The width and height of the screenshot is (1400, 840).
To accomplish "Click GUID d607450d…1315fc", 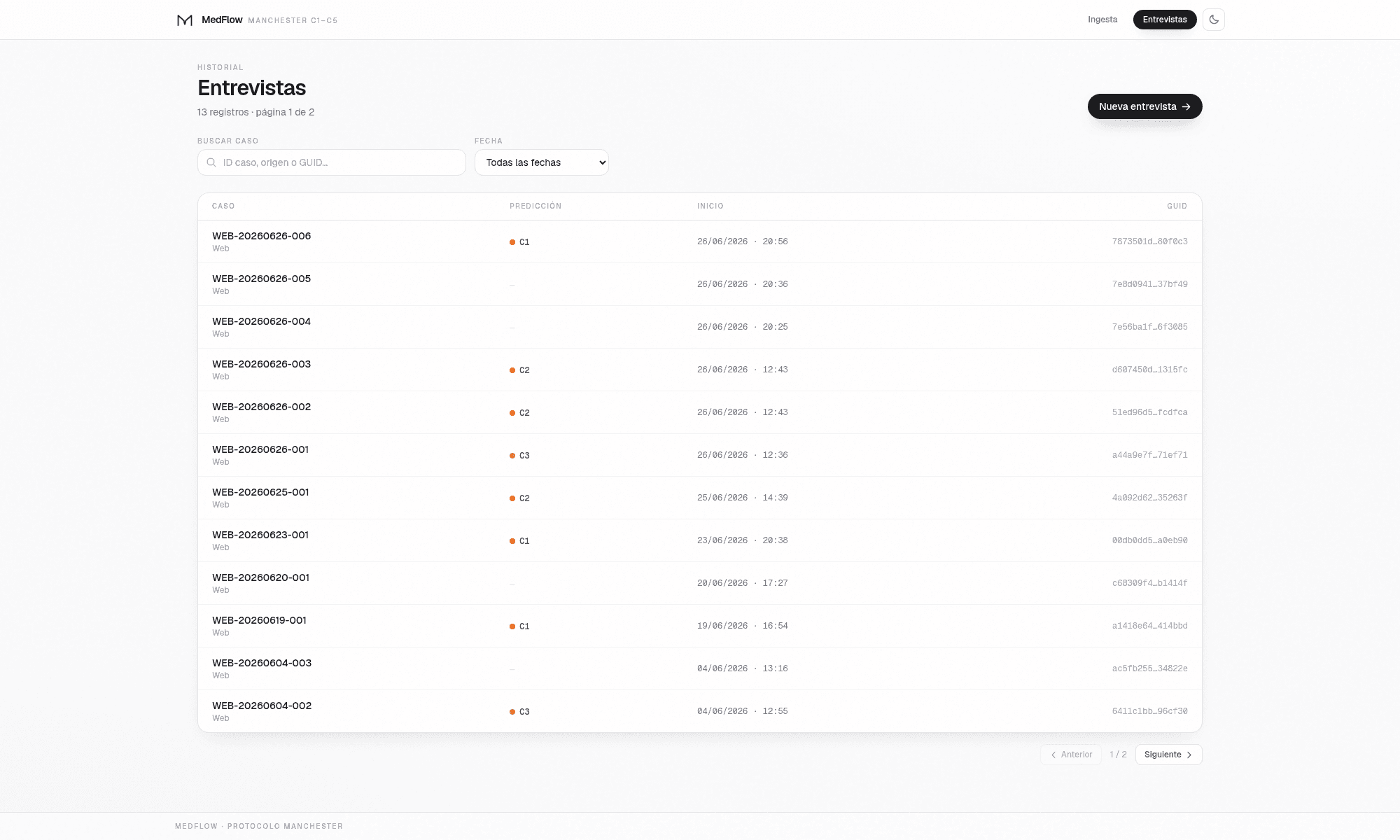I will tap(1149, 370).
